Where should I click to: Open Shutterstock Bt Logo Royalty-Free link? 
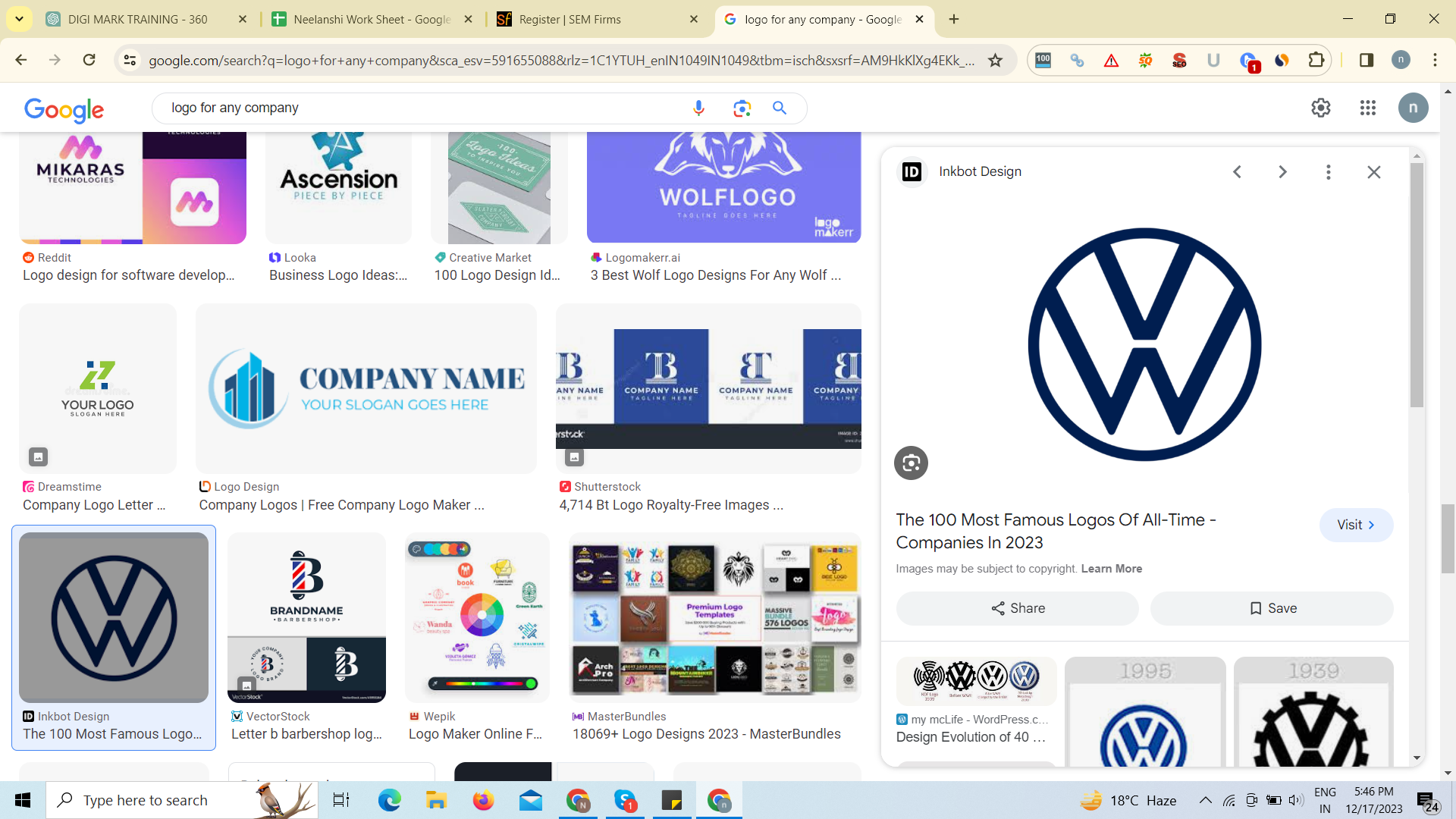tap(671, 505)
